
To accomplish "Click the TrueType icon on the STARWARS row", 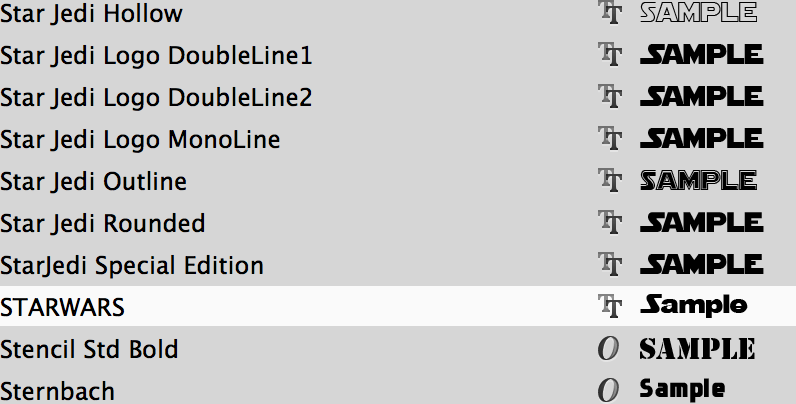I will (x=610, y=306).
